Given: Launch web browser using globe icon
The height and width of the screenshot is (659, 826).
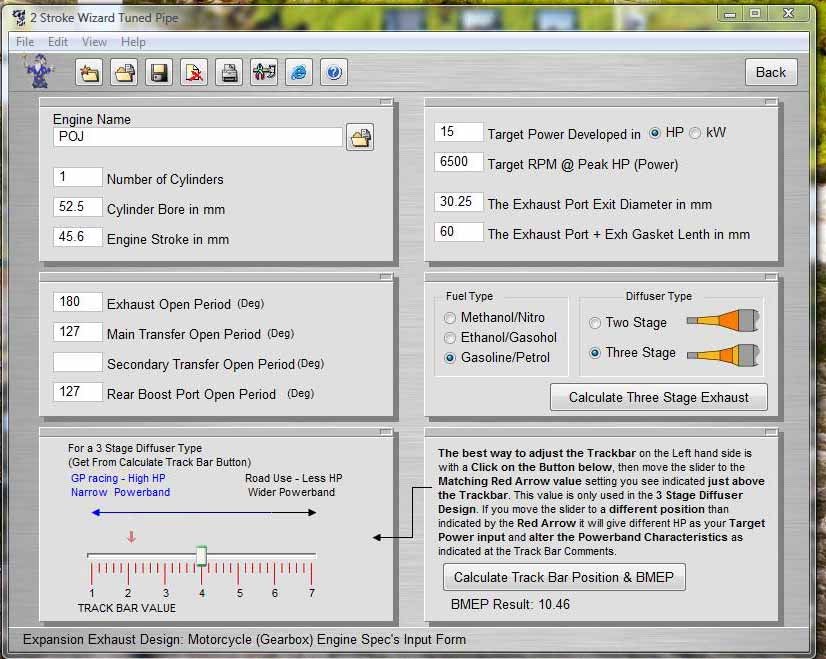Looking at the screenshot, I should click(298, 72).
